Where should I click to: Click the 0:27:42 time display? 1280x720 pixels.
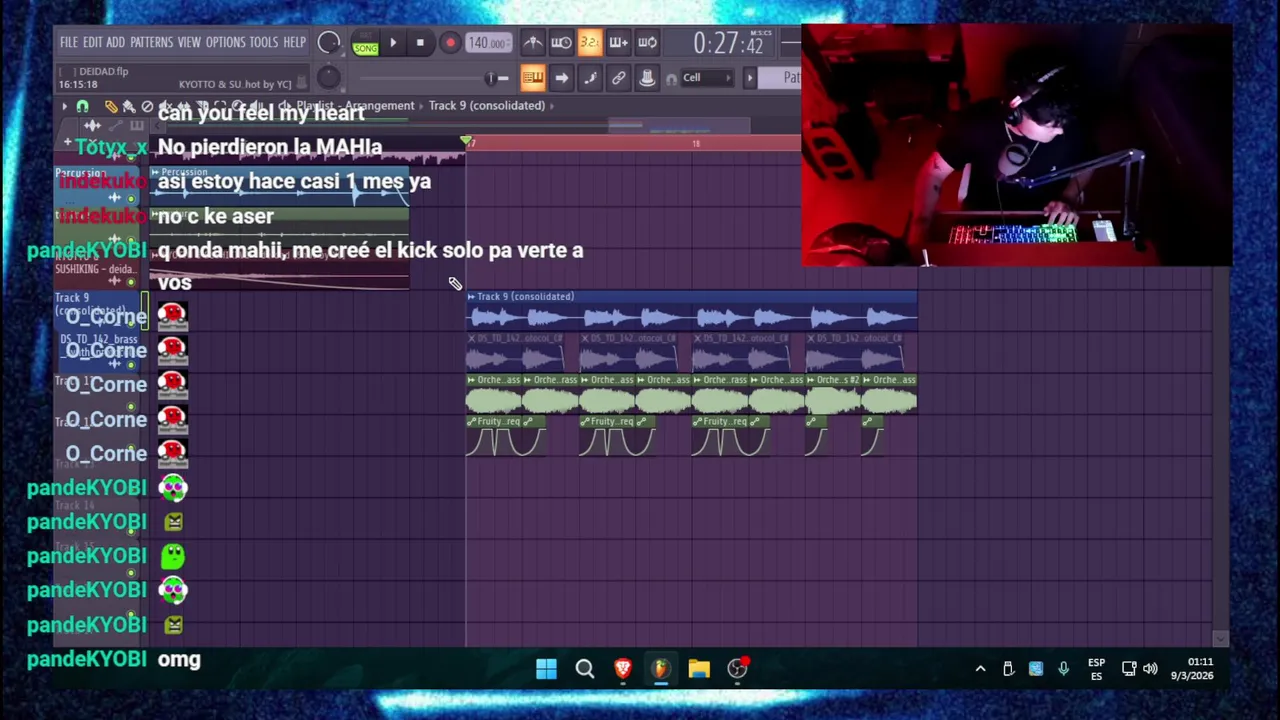[x=729, y=43]
